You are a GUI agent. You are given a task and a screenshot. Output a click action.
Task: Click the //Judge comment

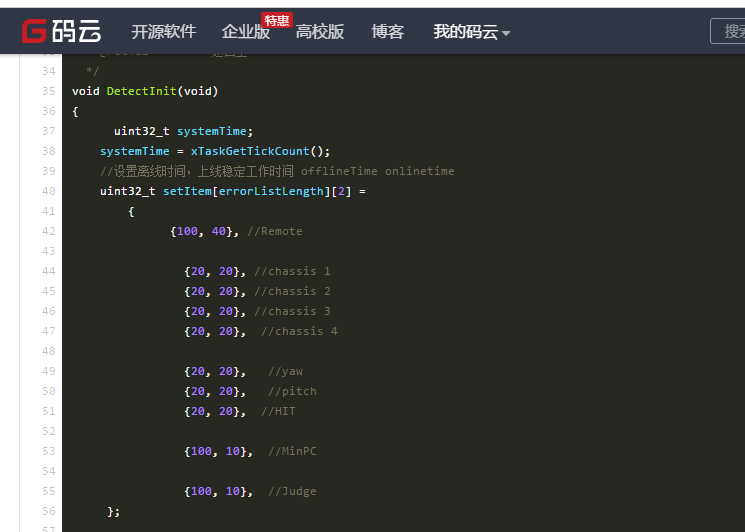[x=292, y=491]
